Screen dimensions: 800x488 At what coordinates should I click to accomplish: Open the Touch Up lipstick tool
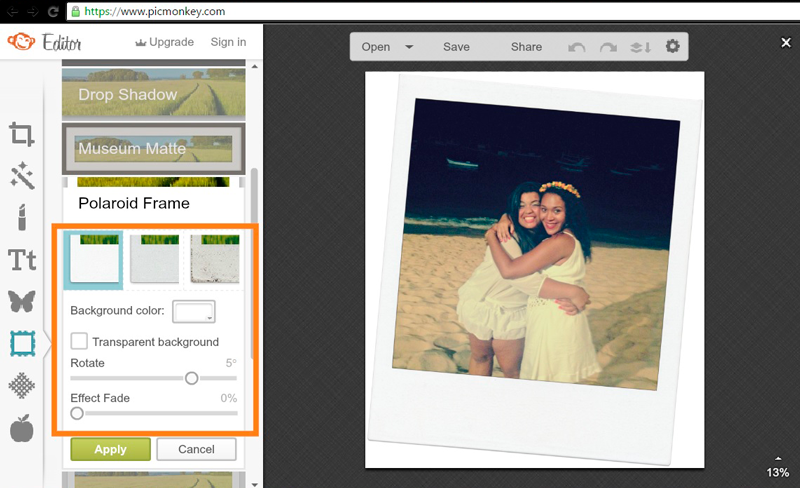pos(22,217)
